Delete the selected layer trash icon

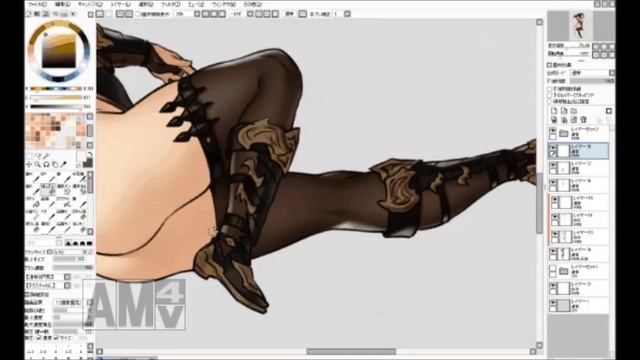pyautogui.click(x=583, y=120)
